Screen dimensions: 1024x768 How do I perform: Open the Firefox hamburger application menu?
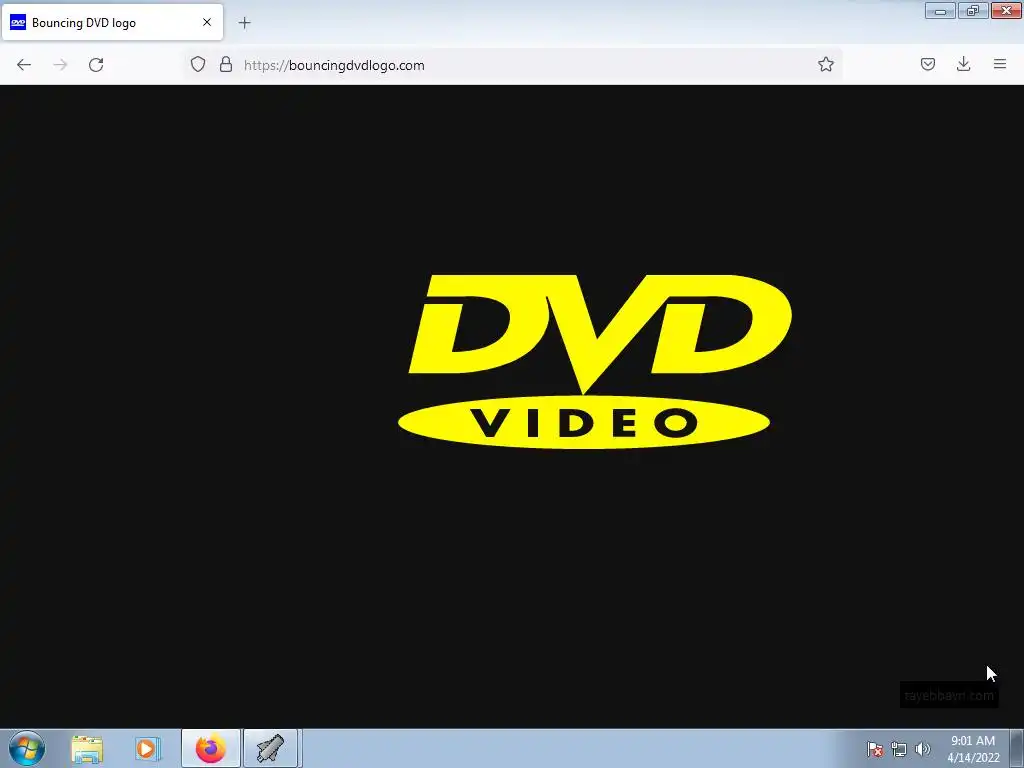(x=1000, y=64)
